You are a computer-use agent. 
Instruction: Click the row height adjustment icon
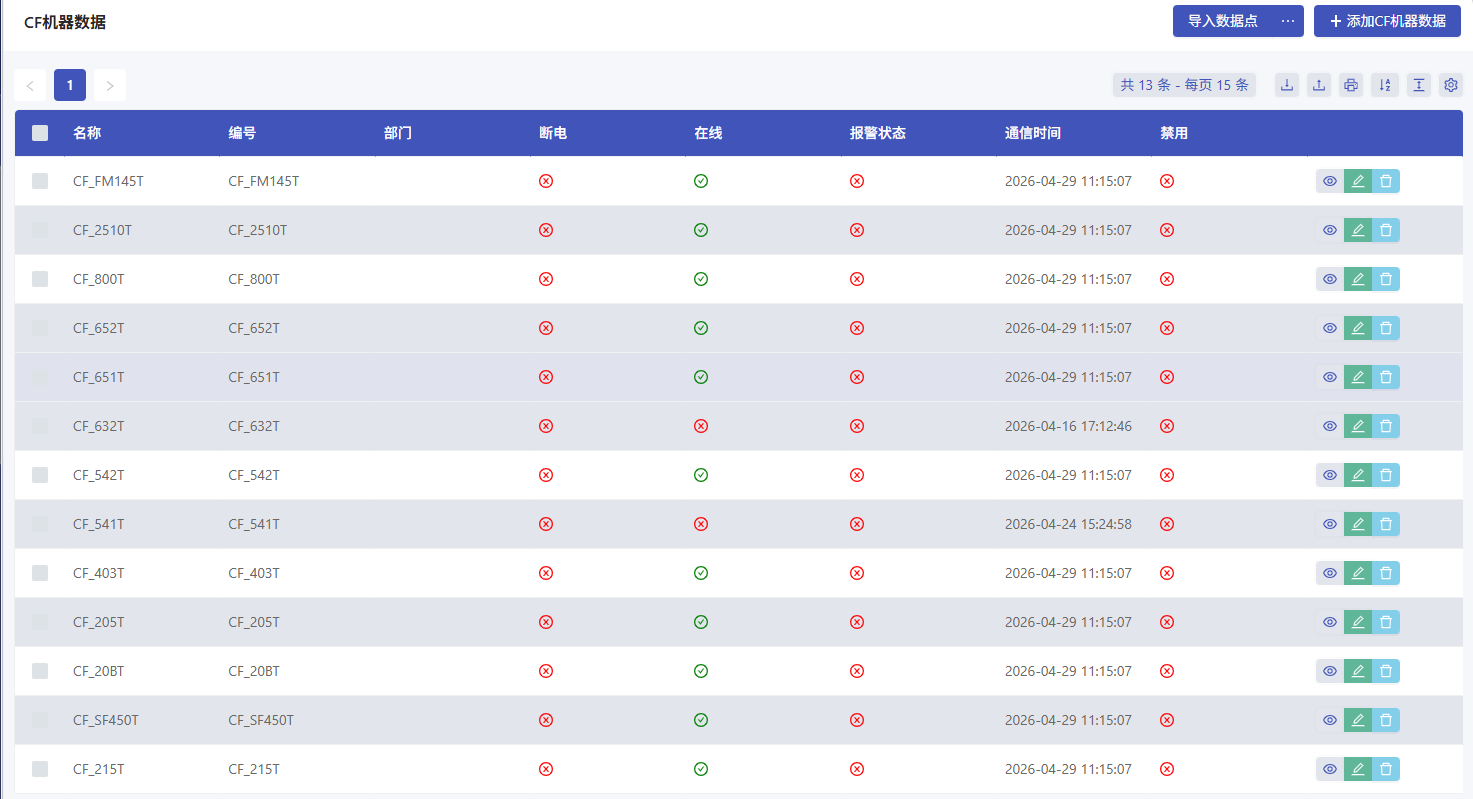[x=1418, y=85]
